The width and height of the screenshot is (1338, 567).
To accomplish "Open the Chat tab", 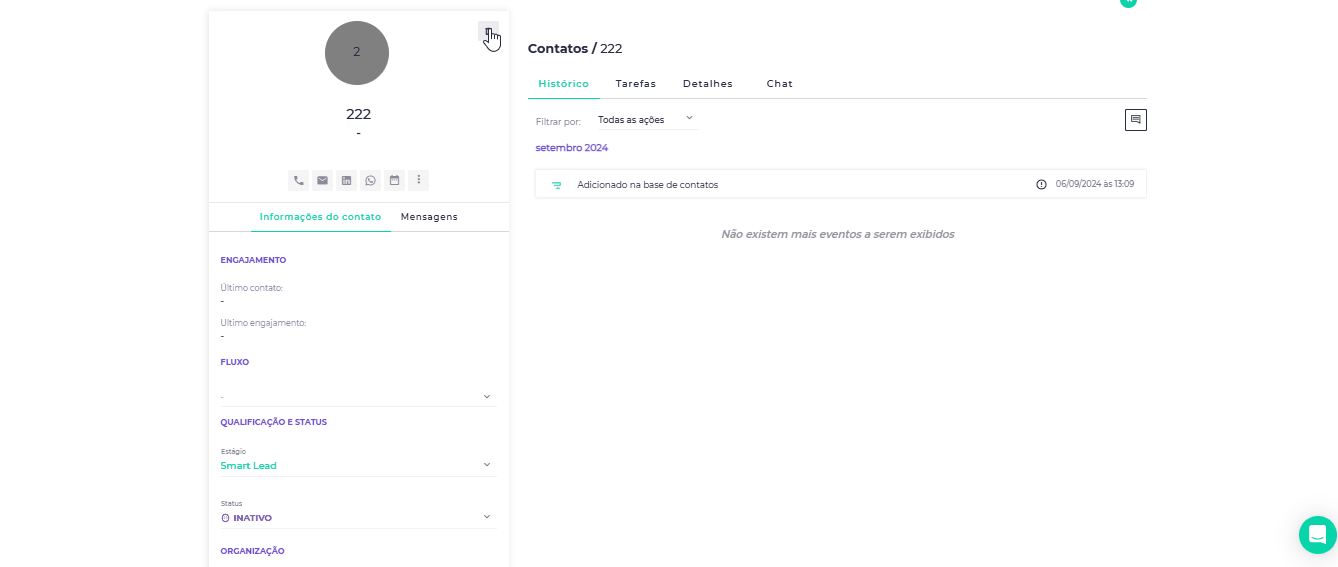I will tap(780, 84).
